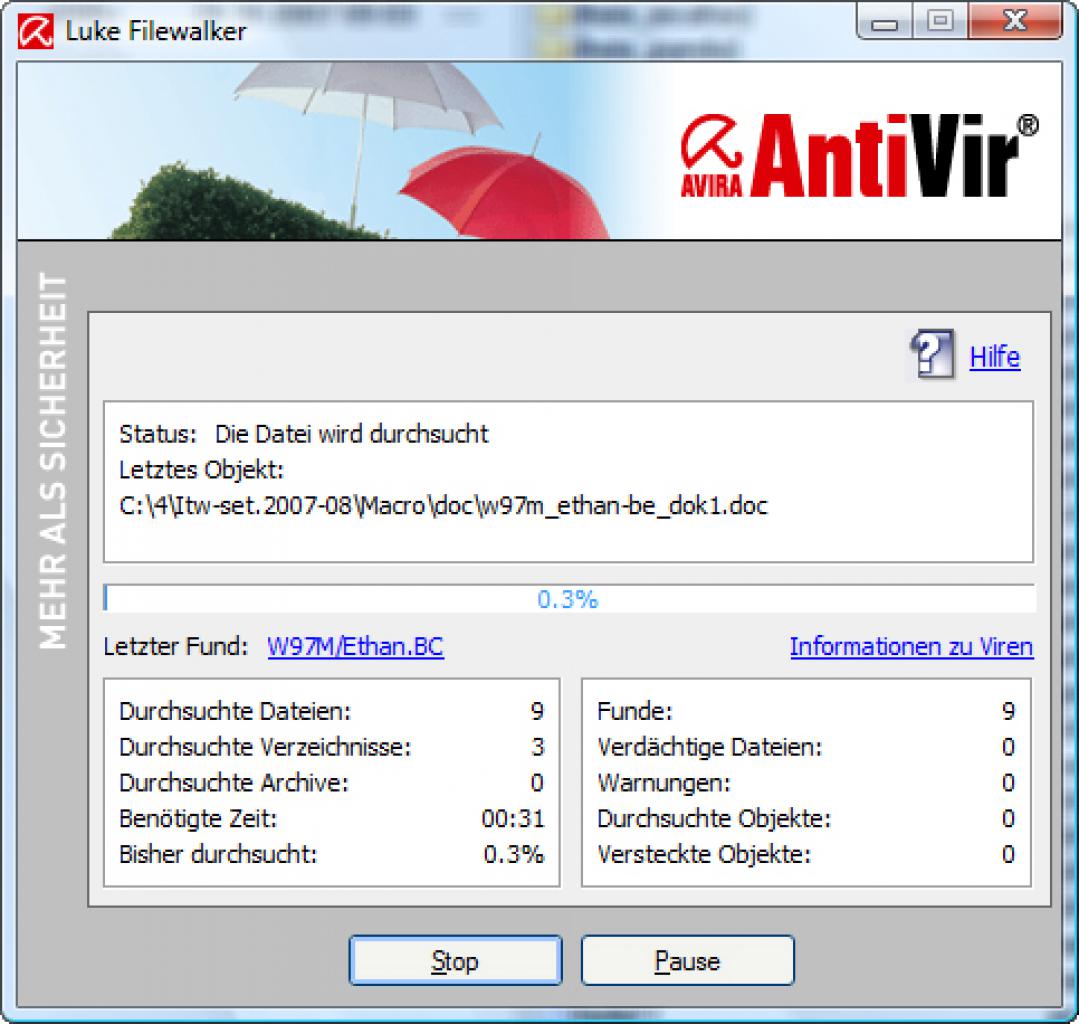Stop the running scan

455,961
